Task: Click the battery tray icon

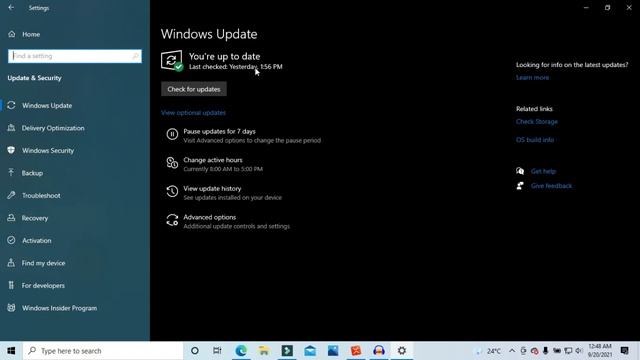Action: 557,351
